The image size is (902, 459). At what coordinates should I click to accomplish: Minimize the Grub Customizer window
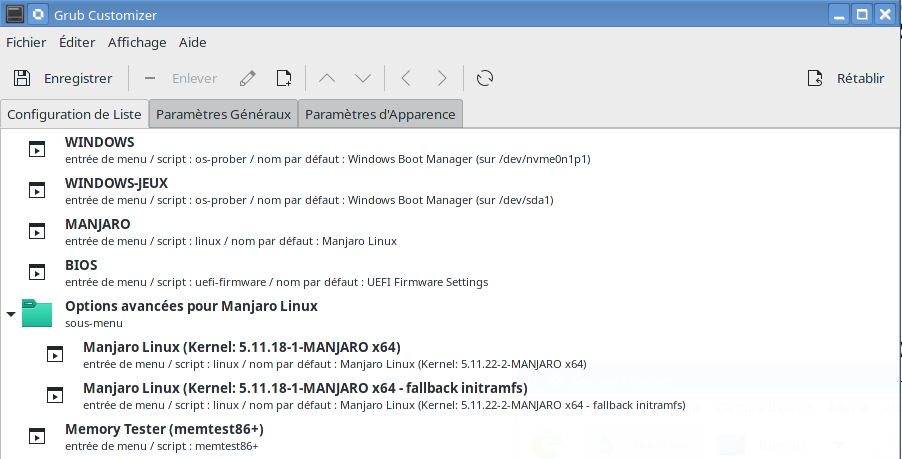[839, 14]
